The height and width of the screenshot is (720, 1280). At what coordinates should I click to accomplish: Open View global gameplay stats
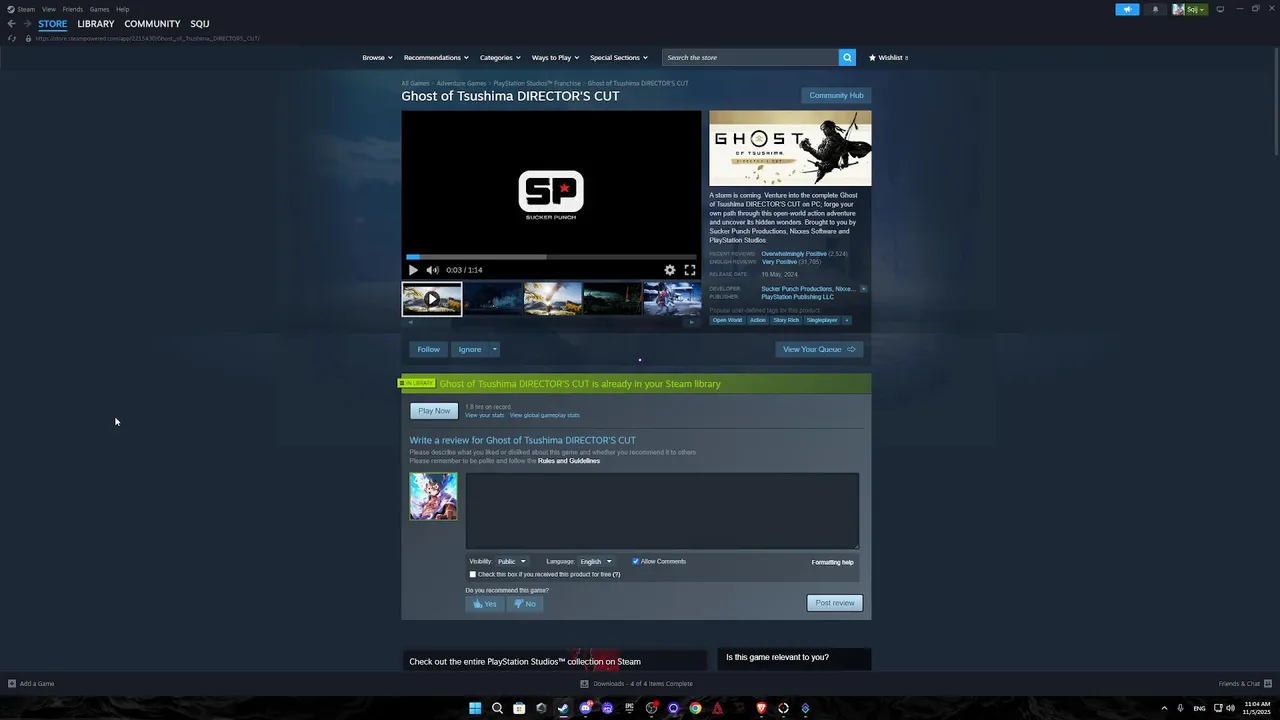pos(544,415)
